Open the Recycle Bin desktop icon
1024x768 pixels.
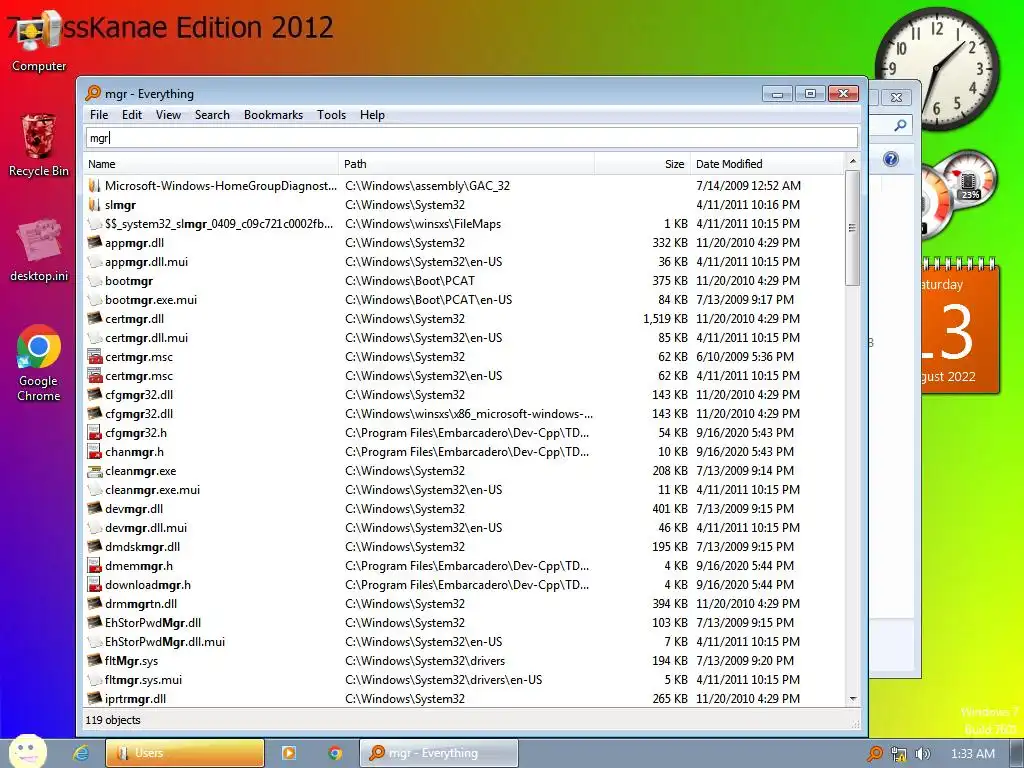coord(39,145)
